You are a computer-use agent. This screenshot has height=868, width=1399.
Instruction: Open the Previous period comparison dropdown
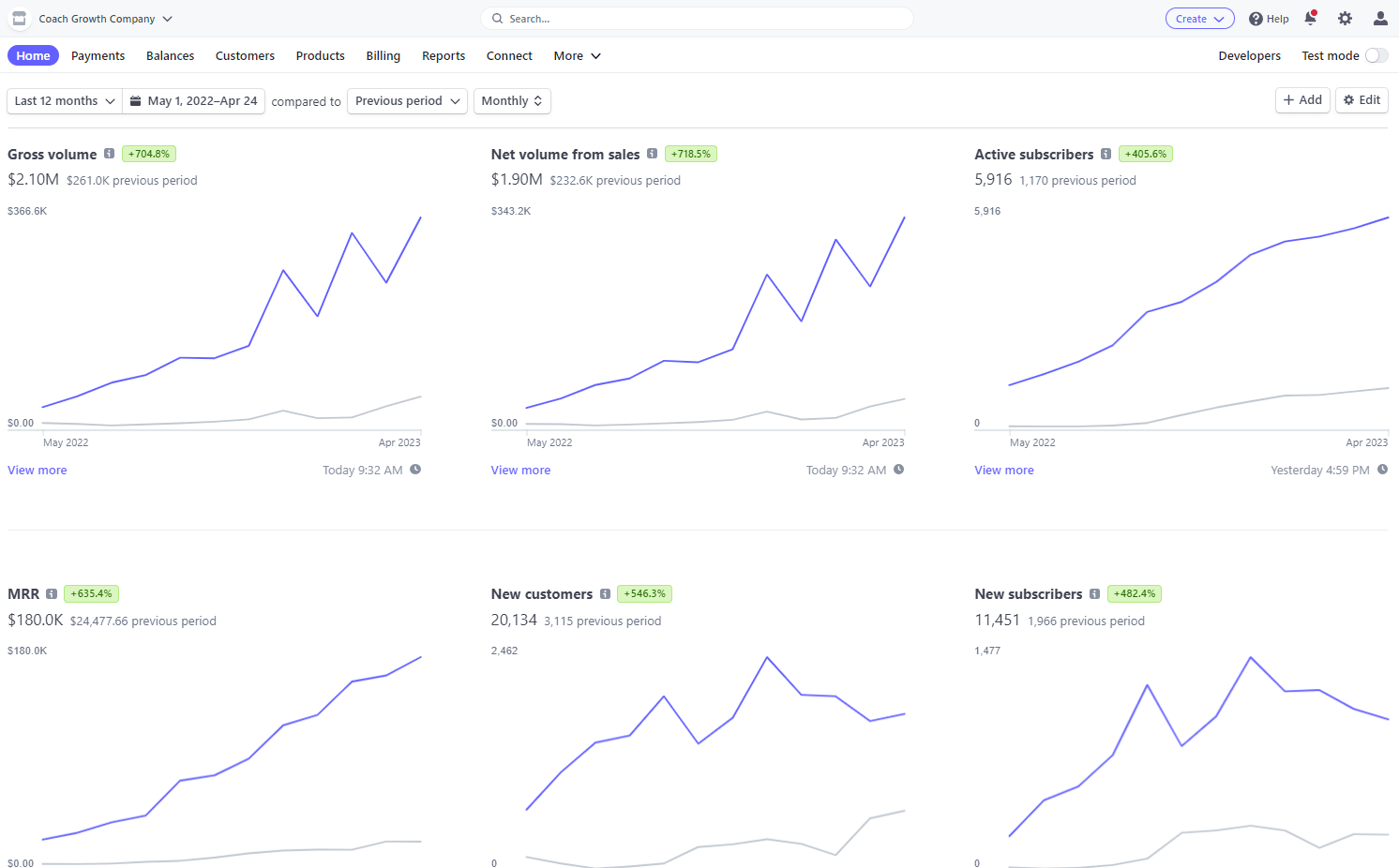(407, 101)
